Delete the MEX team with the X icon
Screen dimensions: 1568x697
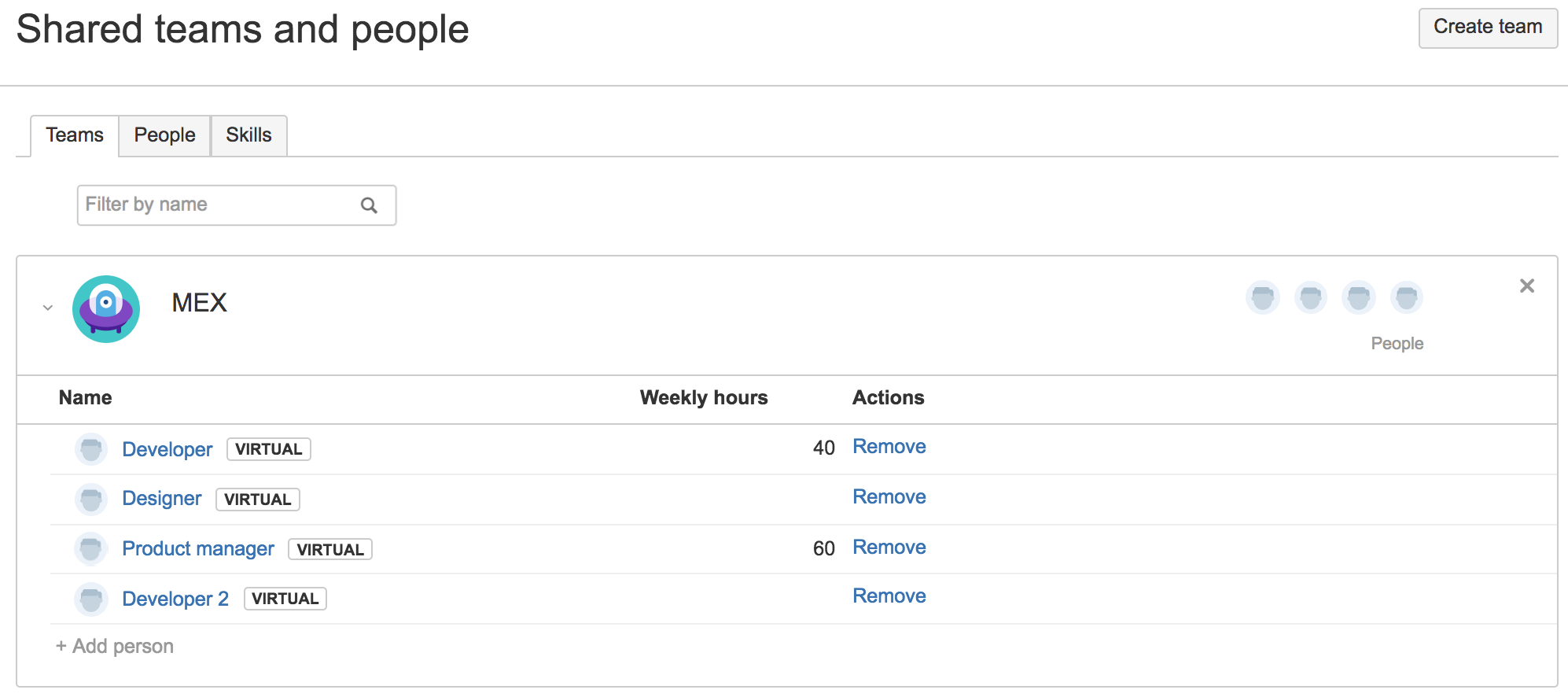click(1527, 286)
